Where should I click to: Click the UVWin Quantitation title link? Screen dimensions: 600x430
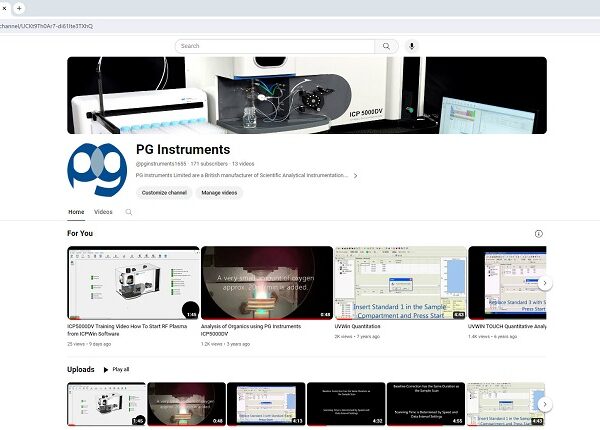point(357,326)
